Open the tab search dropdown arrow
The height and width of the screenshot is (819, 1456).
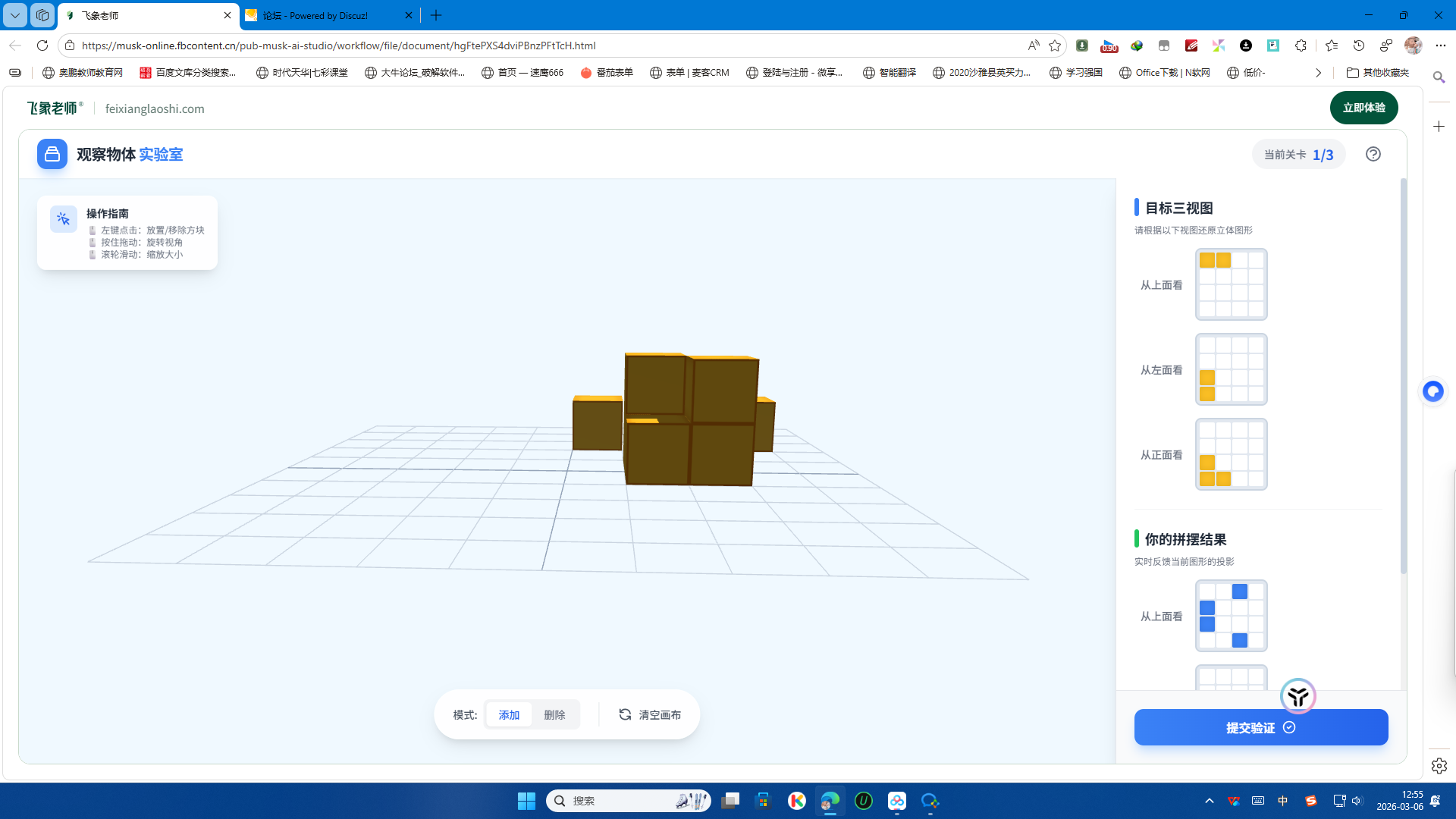(x=14, y=15)
